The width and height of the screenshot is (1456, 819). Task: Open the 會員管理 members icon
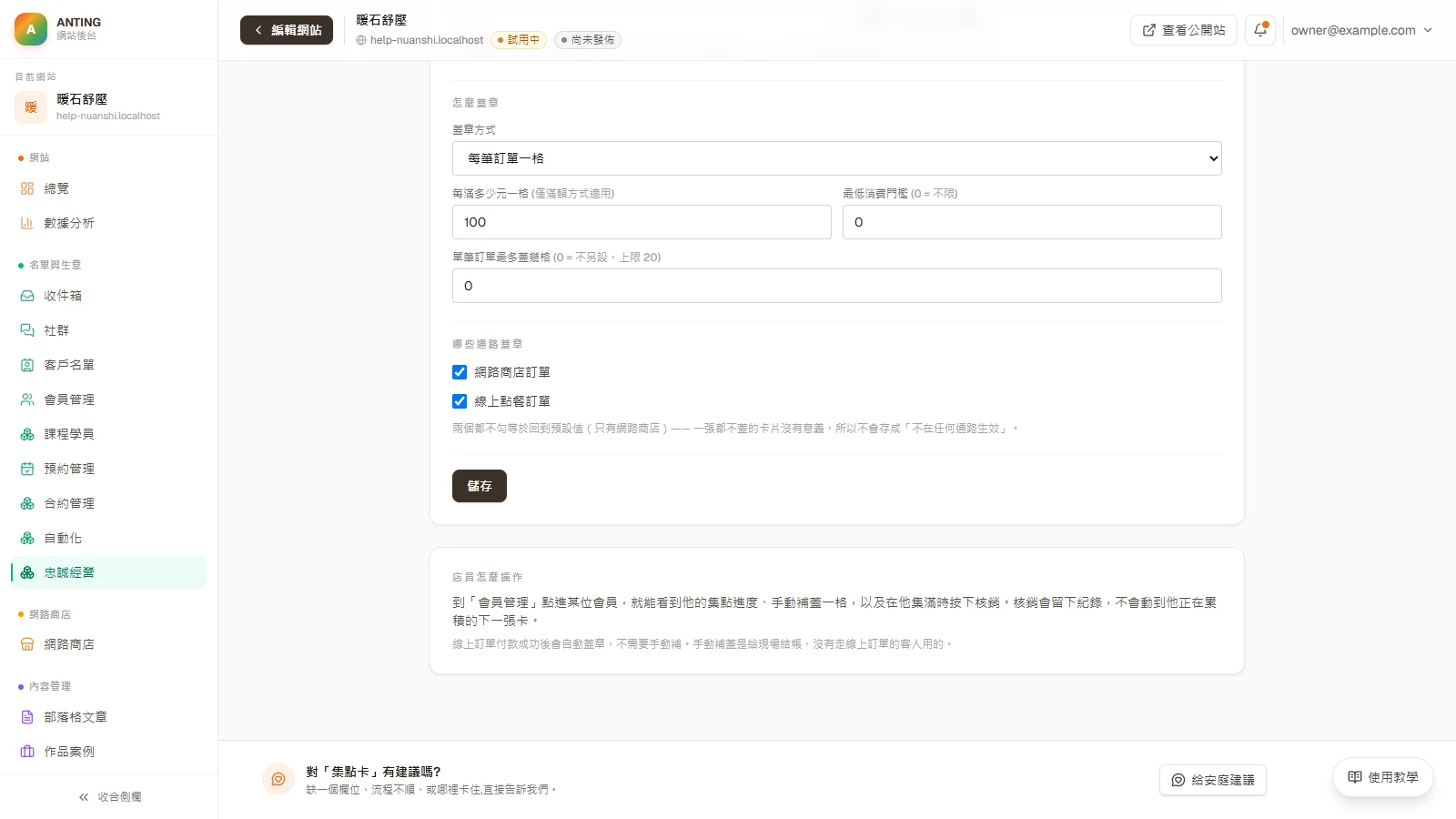pyautogui.click(x=27, y=399)
